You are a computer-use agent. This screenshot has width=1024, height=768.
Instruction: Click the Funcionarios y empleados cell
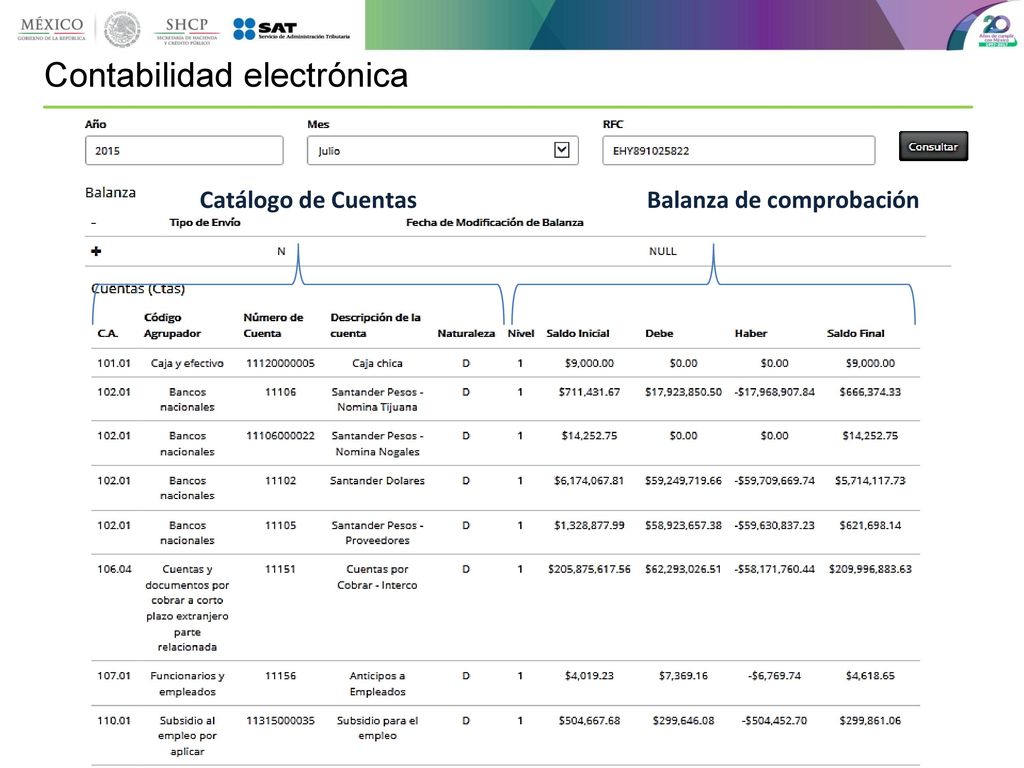187,684
